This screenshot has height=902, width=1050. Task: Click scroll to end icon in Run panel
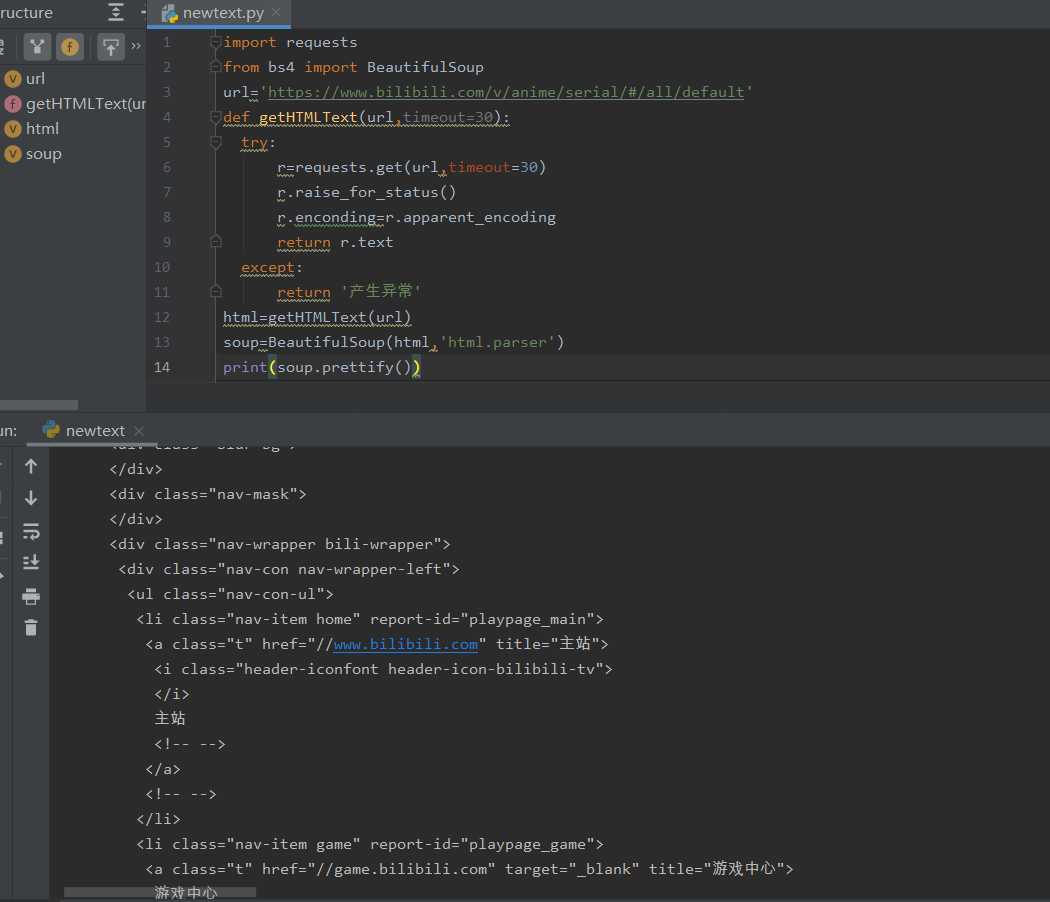tap(31, 562)
